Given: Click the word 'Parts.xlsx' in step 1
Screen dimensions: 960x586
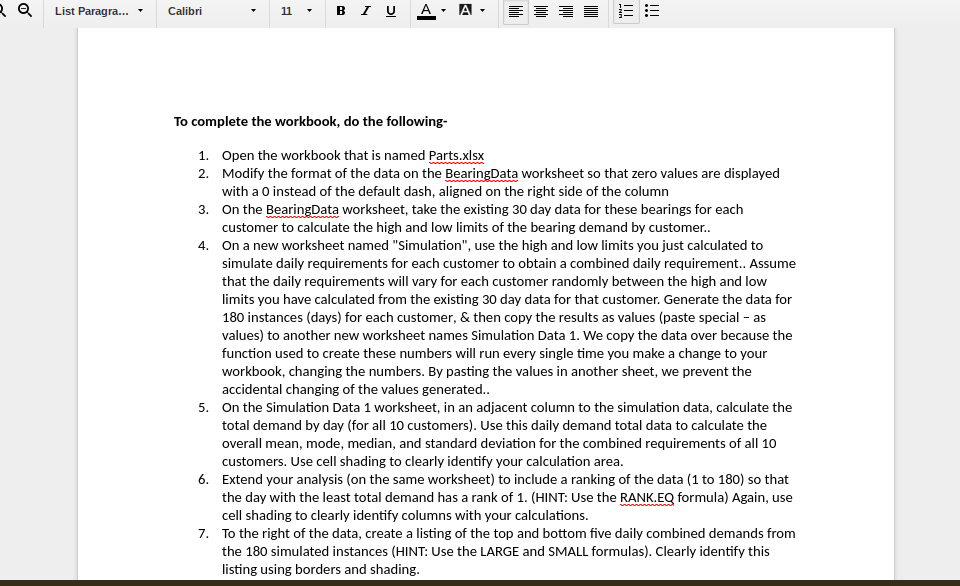Looking at the screenshot, I should pos(456,156).
